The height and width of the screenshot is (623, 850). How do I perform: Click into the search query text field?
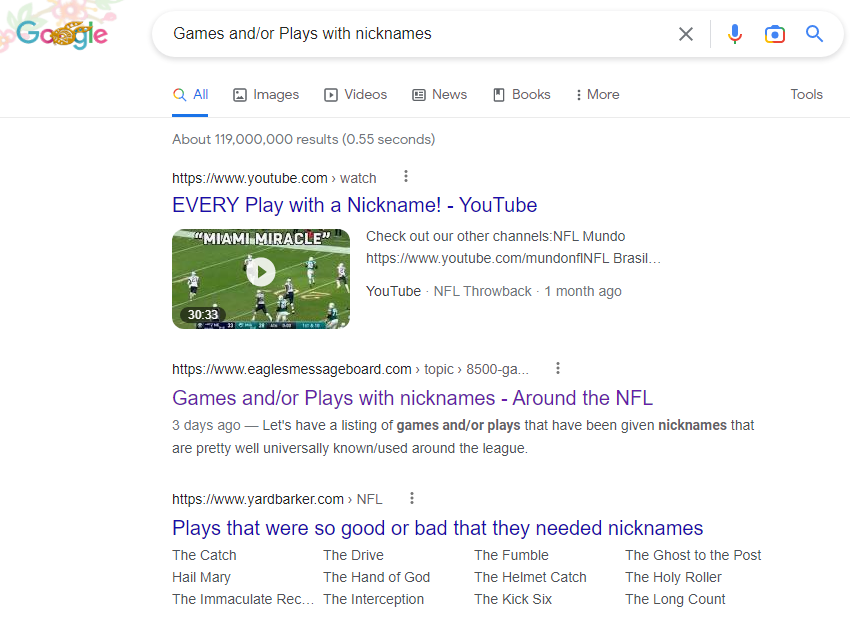pyautogui.click(x=400, y=34)
